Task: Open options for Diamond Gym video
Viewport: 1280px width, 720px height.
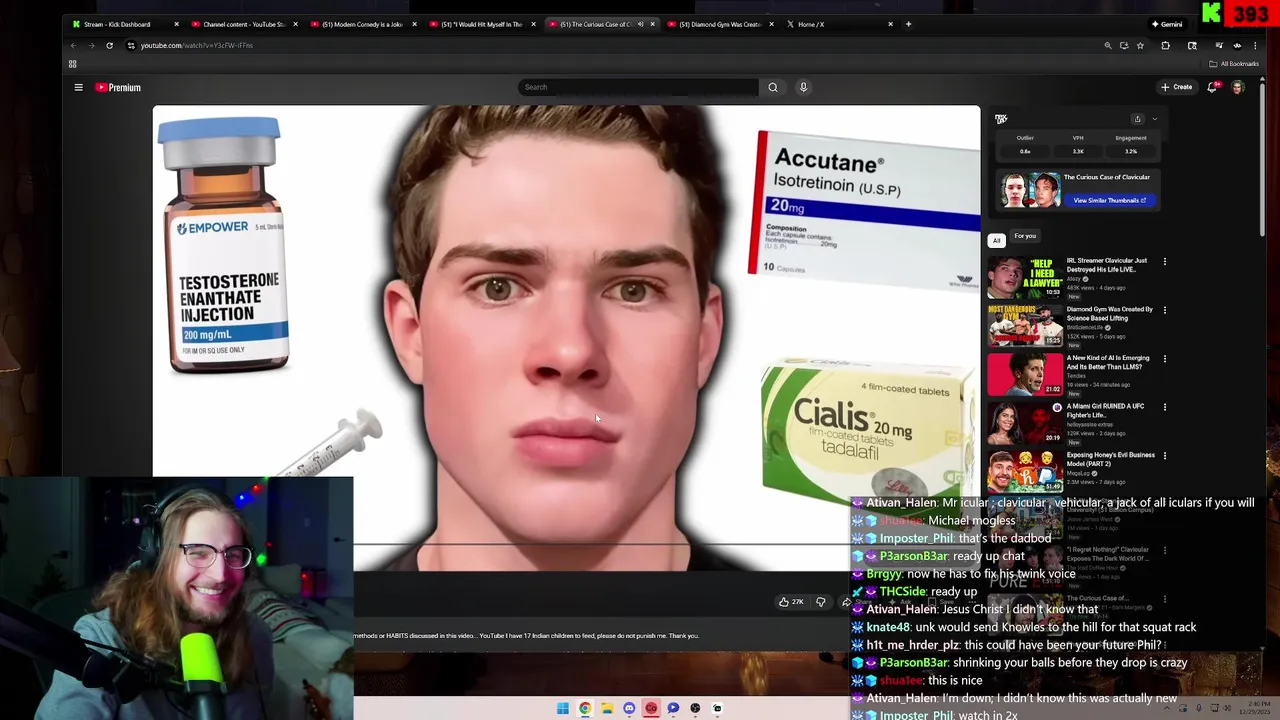Action: [x=1164, y=310]
